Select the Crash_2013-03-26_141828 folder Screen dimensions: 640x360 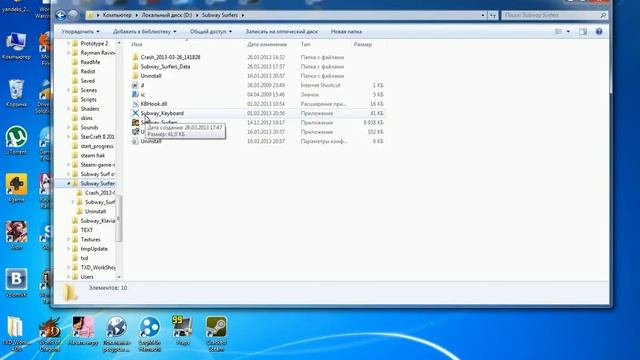[170, 57]
